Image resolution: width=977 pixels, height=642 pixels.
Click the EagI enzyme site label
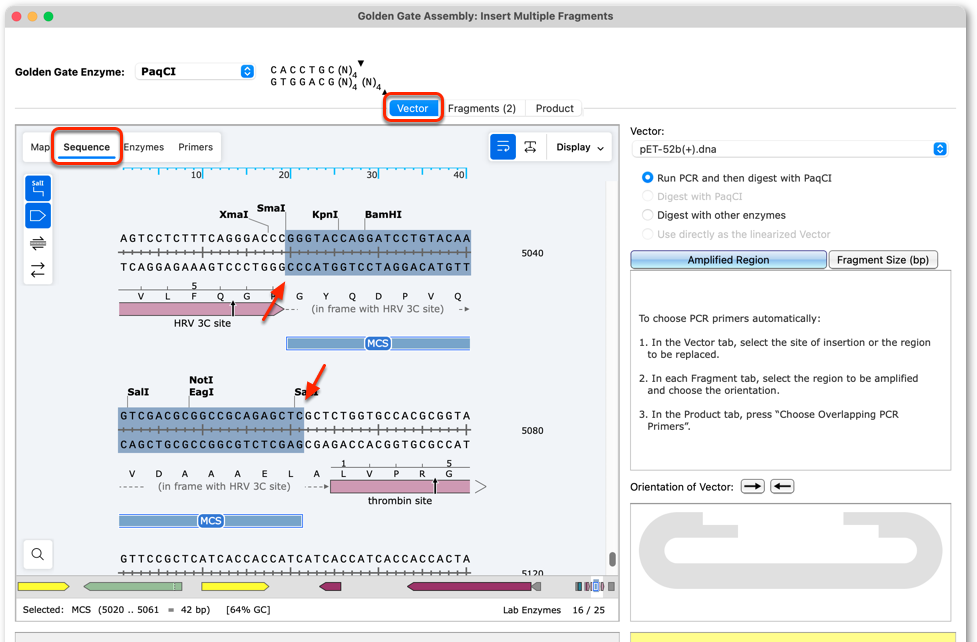point(201,392)
